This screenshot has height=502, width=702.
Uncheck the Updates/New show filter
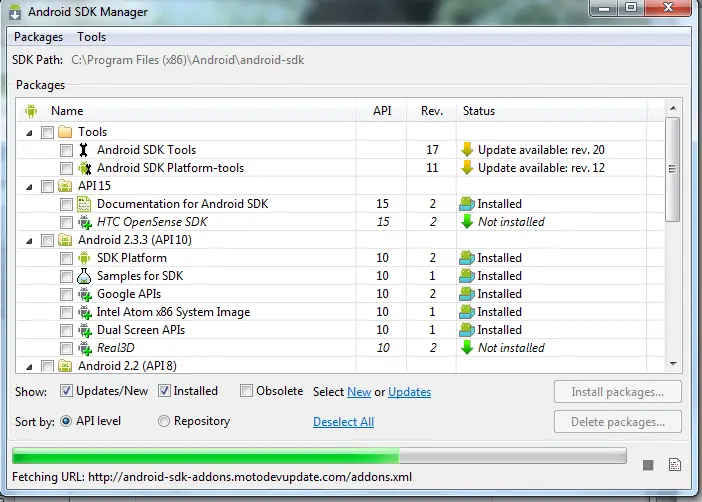tap(66, 391)
